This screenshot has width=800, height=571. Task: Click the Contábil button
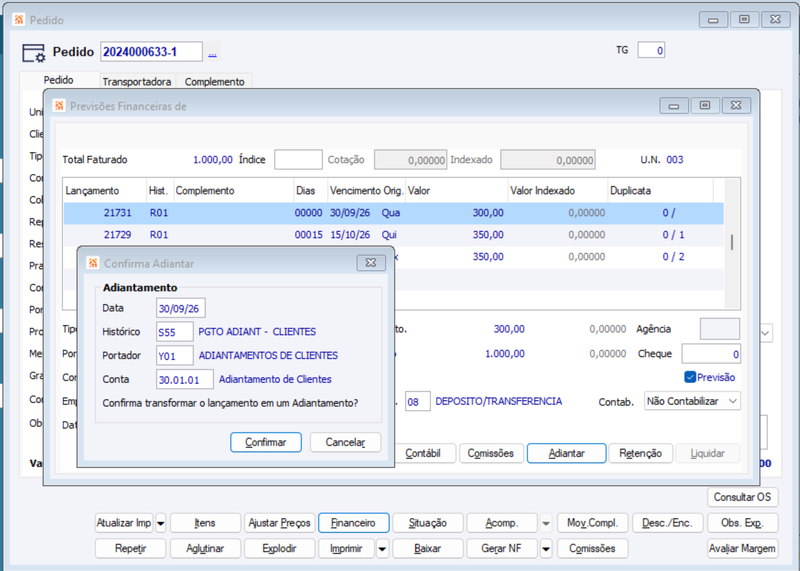(423, 453)
